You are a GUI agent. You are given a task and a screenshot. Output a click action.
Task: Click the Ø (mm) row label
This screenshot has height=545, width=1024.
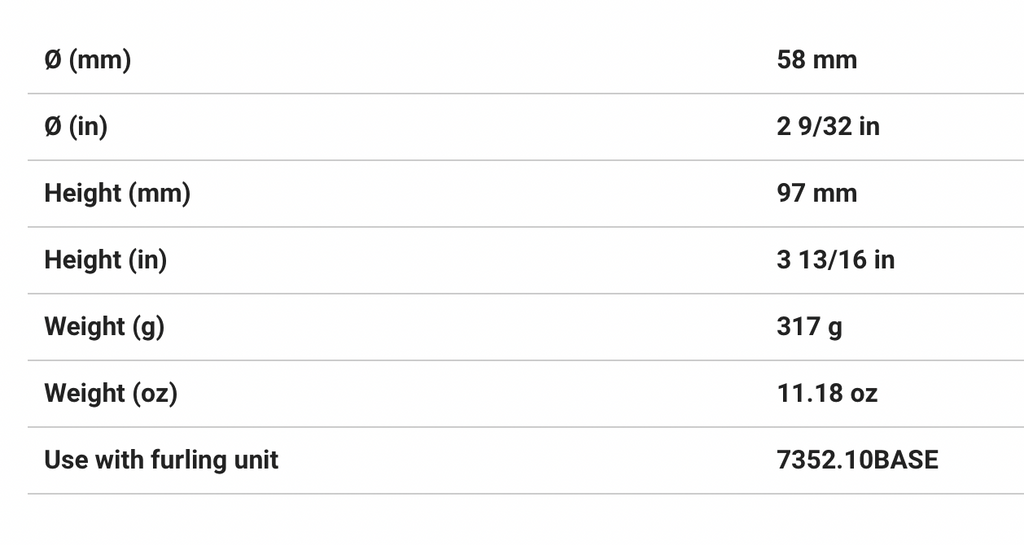click(x=87, y=60)
